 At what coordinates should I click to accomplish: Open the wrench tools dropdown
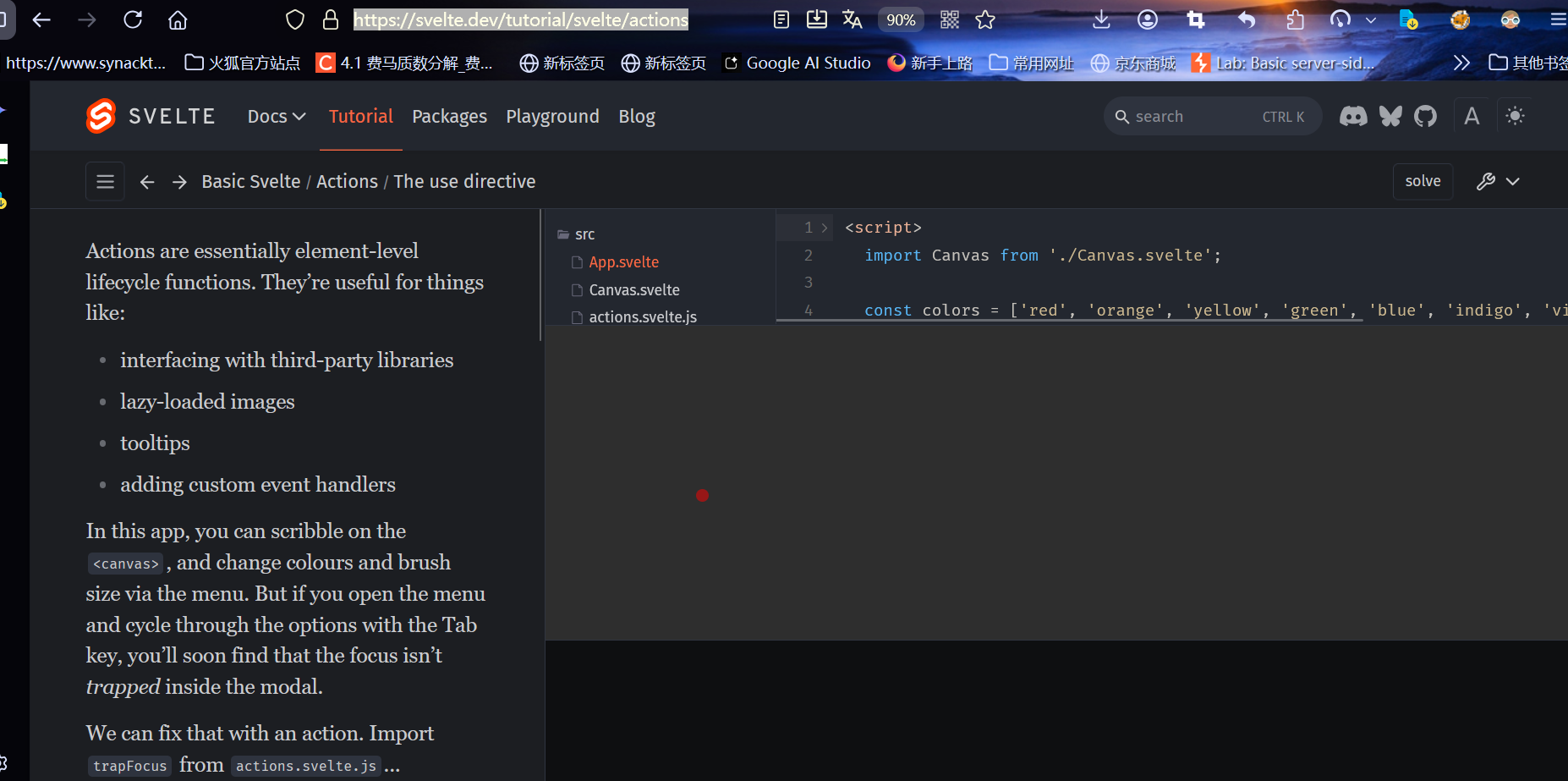tap(1498, 182)
